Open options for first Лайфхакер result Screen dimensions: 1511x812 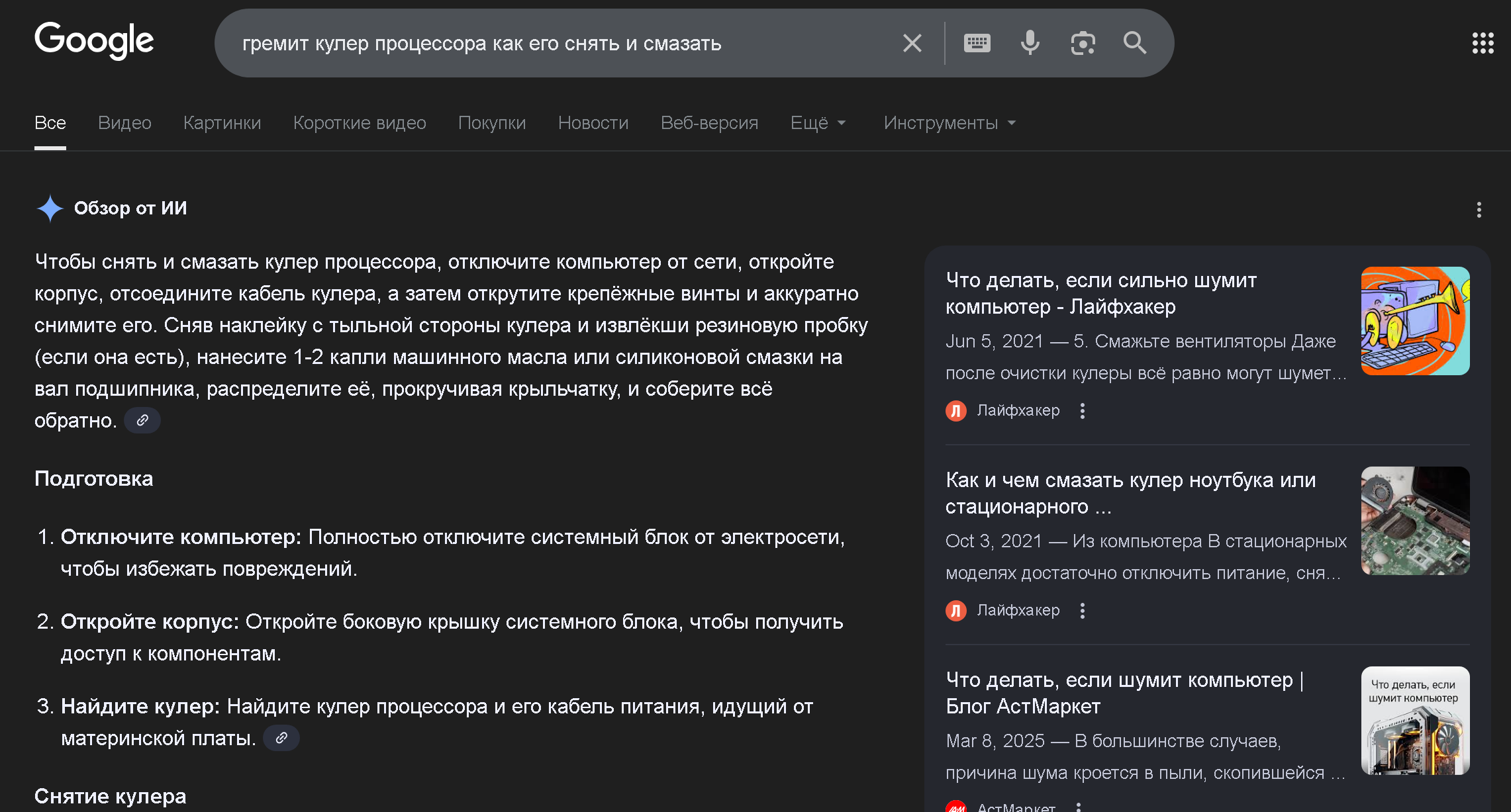pyautogui.click(x=1083, y=411)
